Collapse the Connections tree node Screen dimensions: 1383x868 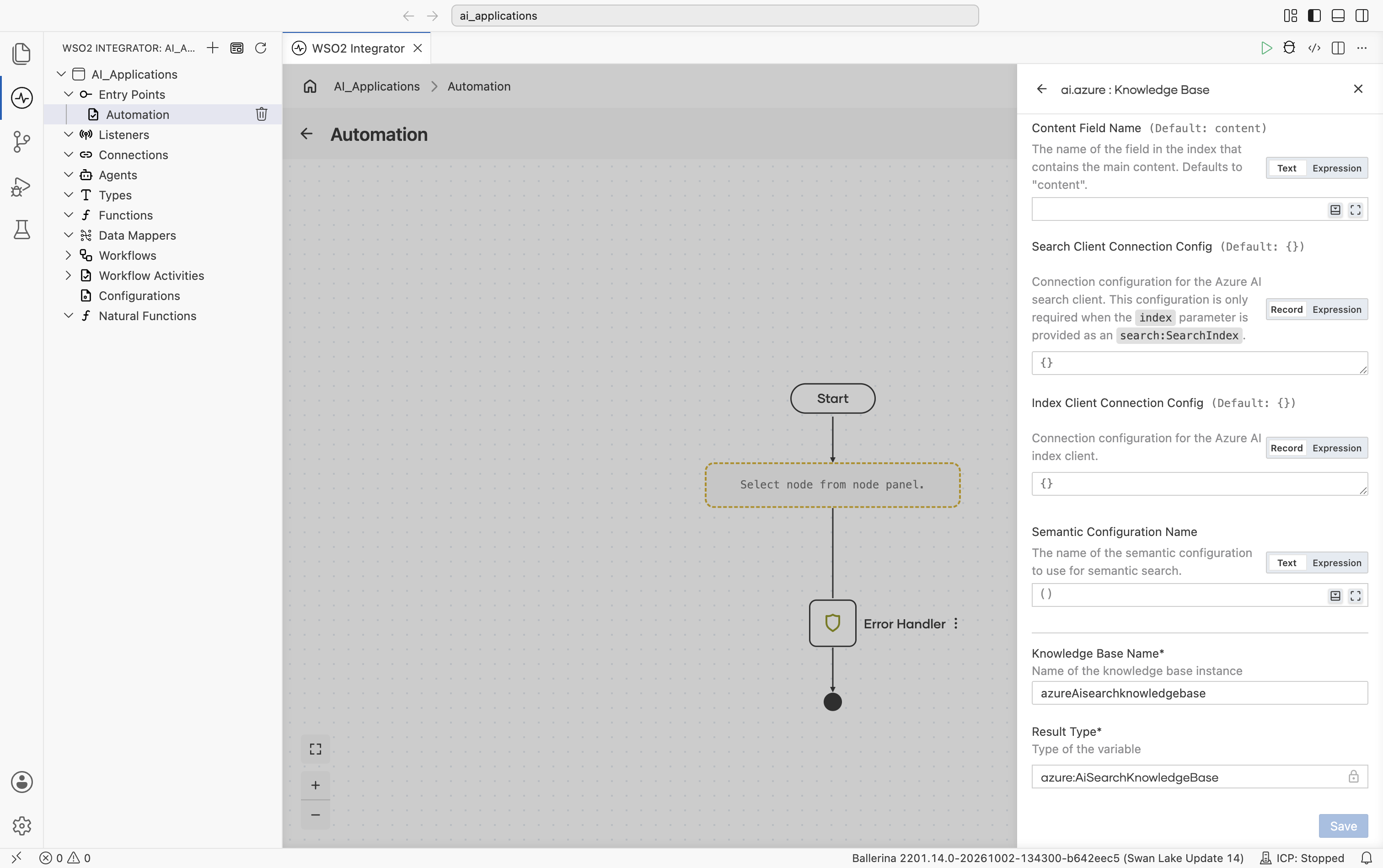(68, 155)
